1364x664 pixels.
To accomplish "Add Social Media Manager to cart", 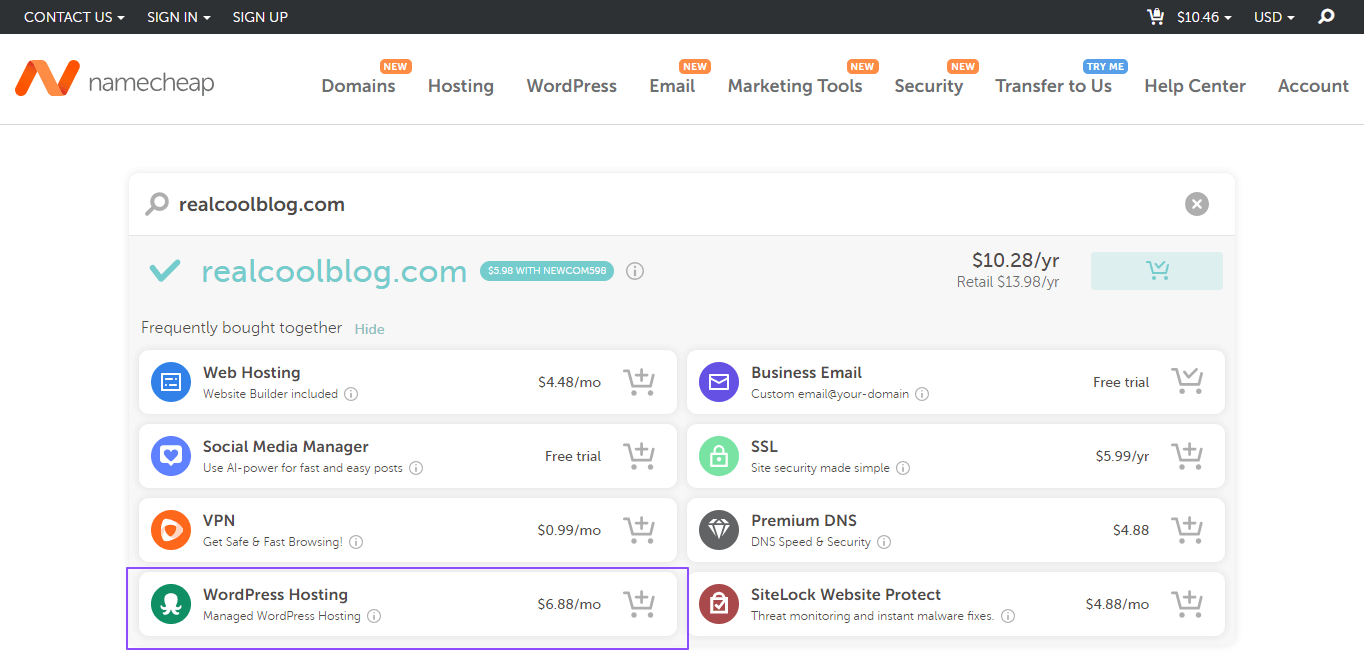I will coord(639,456).
